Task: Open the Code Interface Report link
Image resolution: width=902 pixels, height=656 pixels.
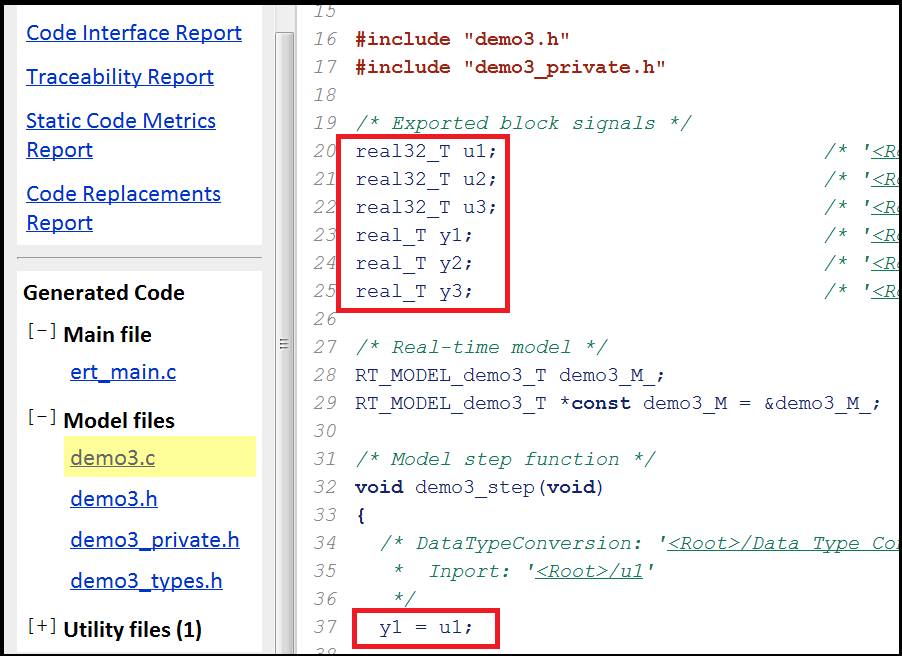Action: pyautogui.click(x=133, y=33)
